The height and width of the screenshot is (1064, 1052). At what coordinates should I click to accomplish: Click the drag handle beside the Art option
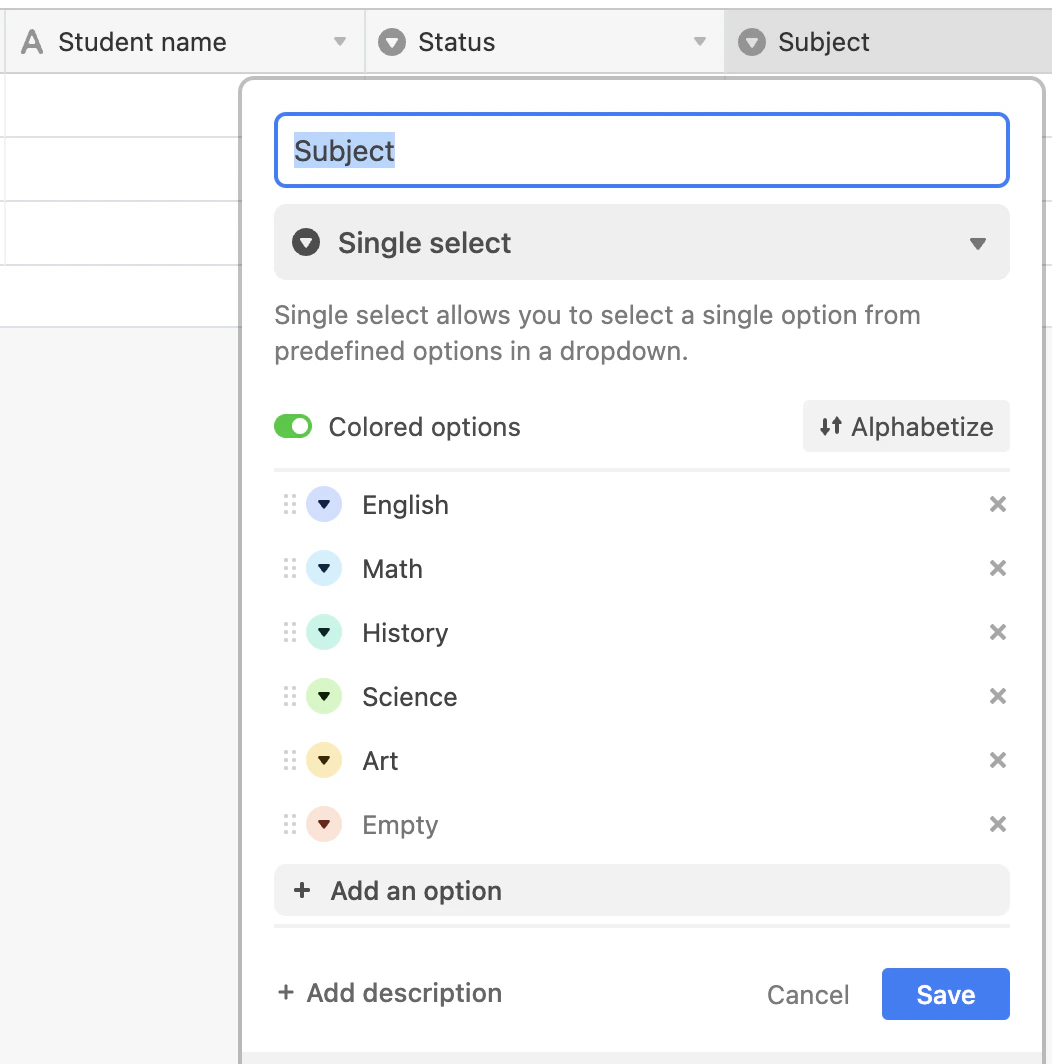289,760
